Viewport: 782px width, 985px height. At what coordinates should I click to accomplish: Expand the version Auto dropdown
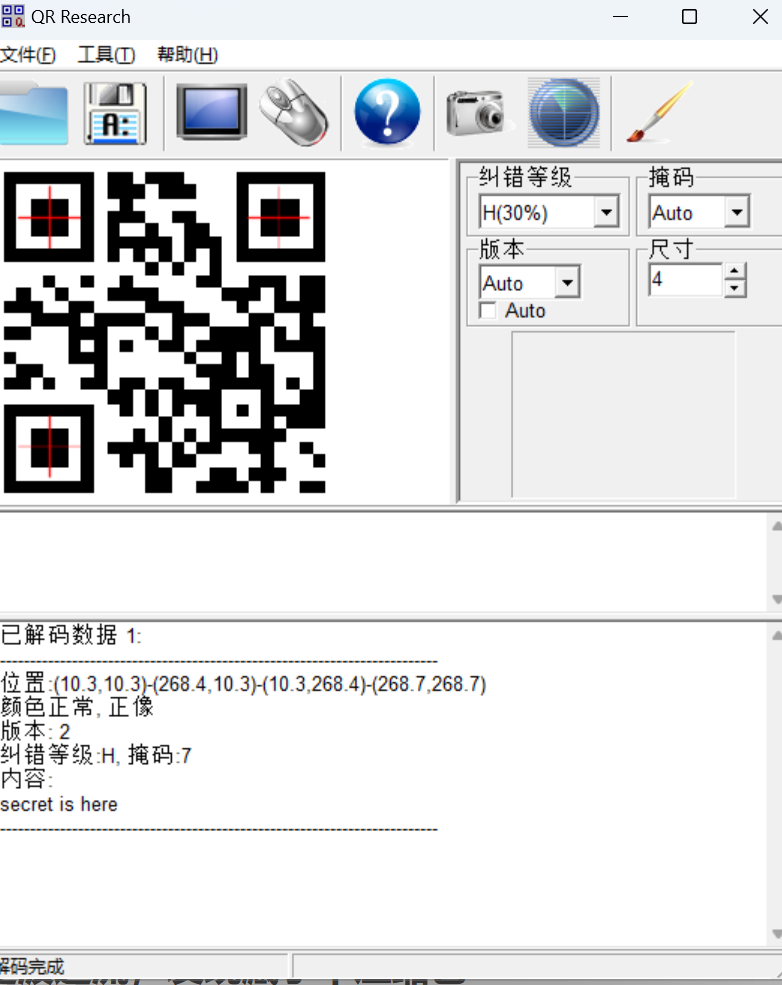click(x=567, y=283)
